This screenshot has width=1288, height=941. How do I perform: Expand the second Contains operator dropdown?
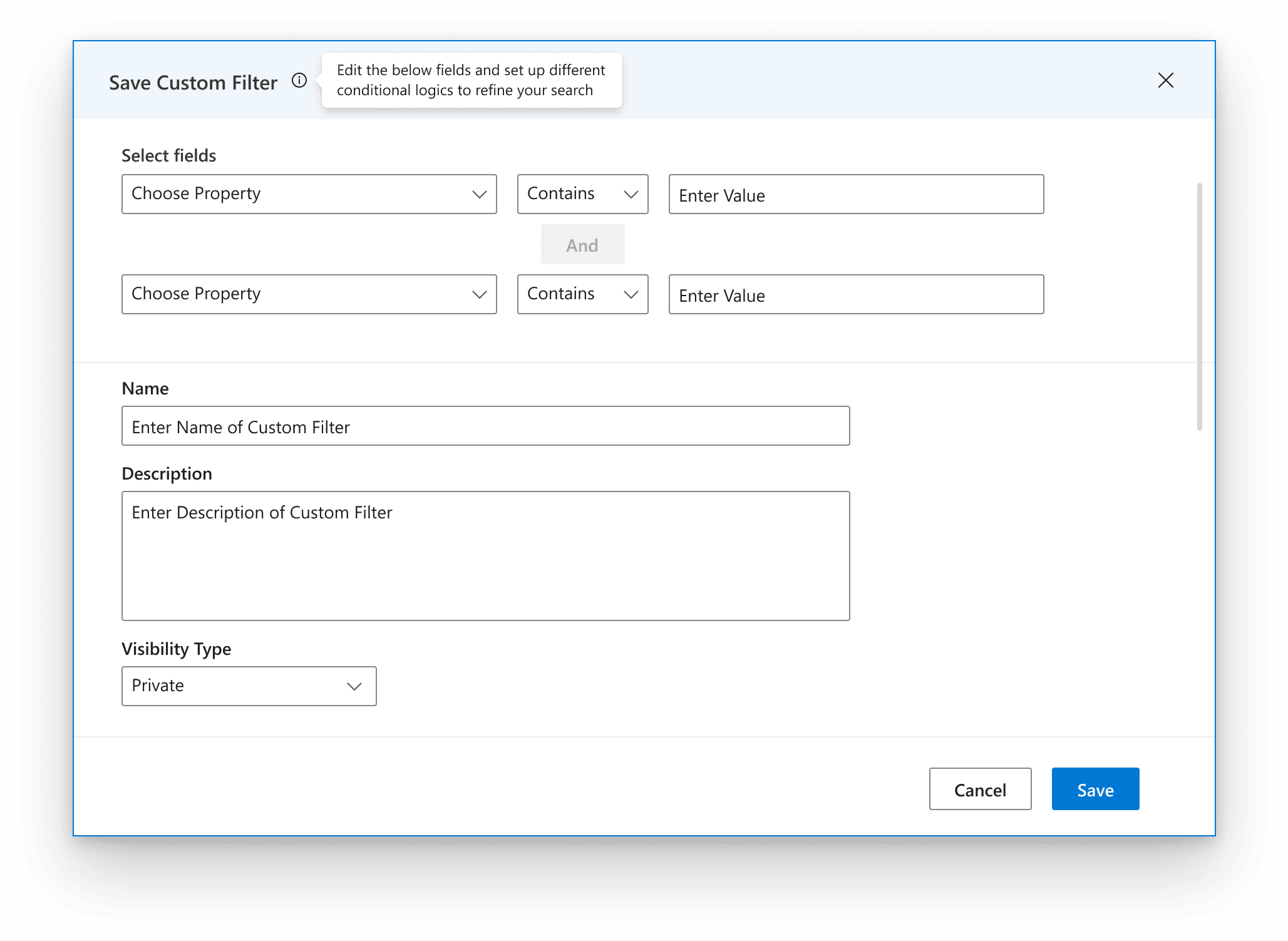click(x=582, y=294)
